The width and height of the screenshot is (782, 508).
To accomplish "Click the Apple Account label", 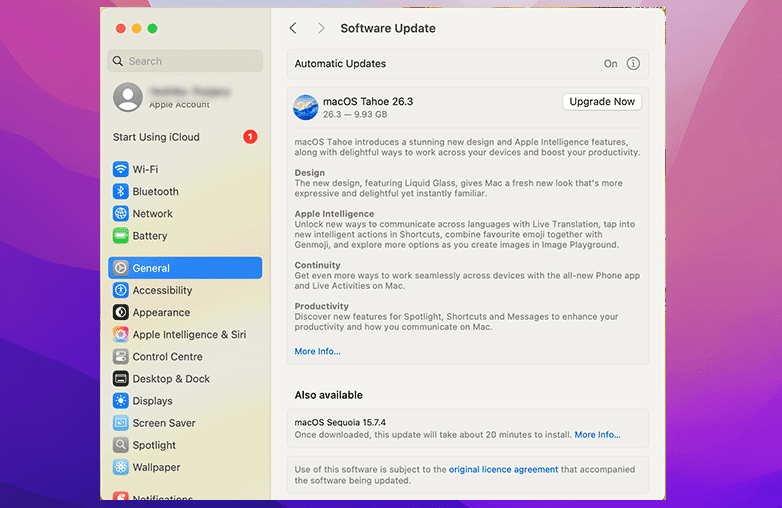I will click(x=180, y=105).
